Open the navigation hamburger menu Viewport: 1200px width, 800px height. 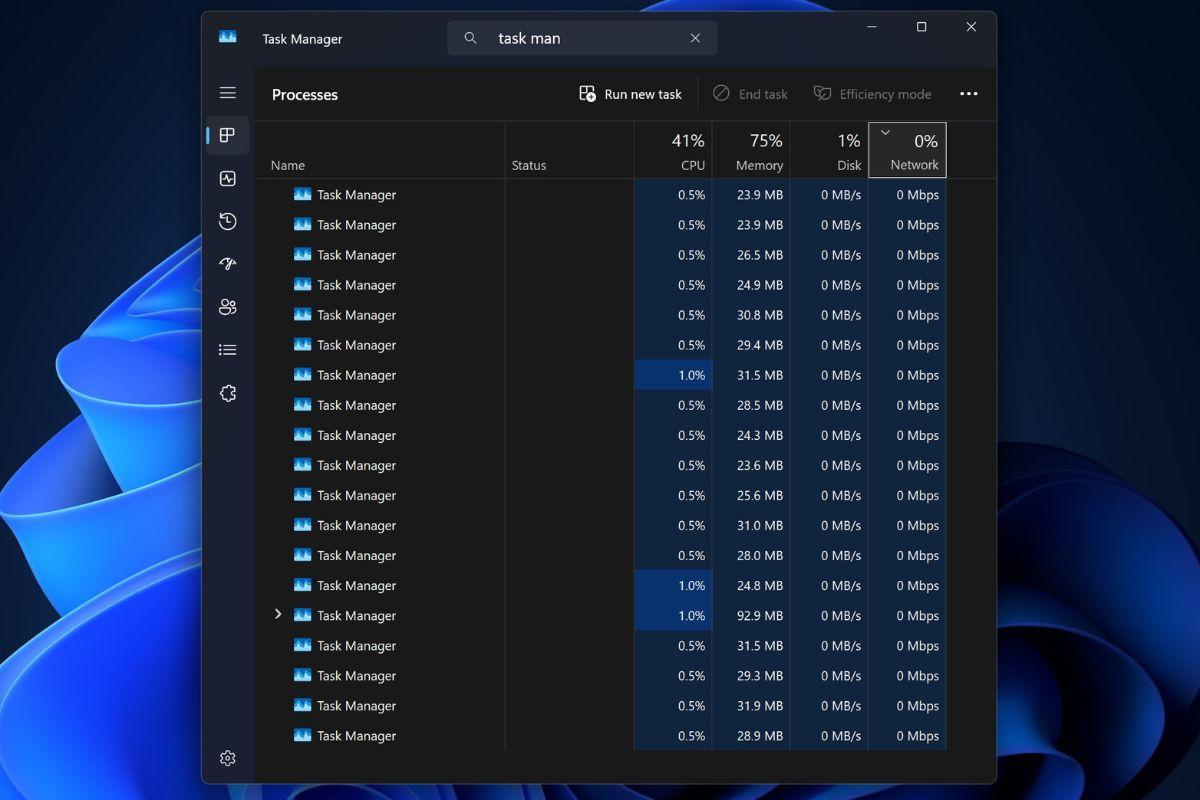click(x=227, y=92)
